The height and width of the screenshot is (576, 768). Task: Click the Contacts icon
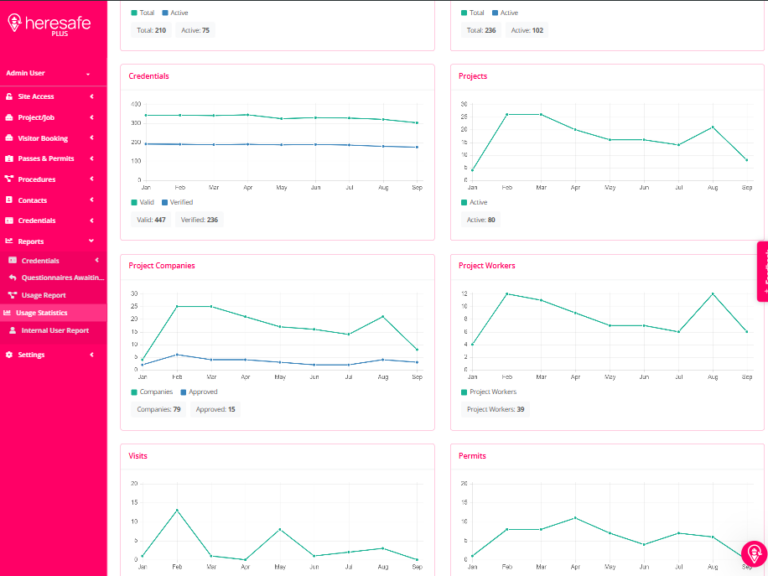9,200
